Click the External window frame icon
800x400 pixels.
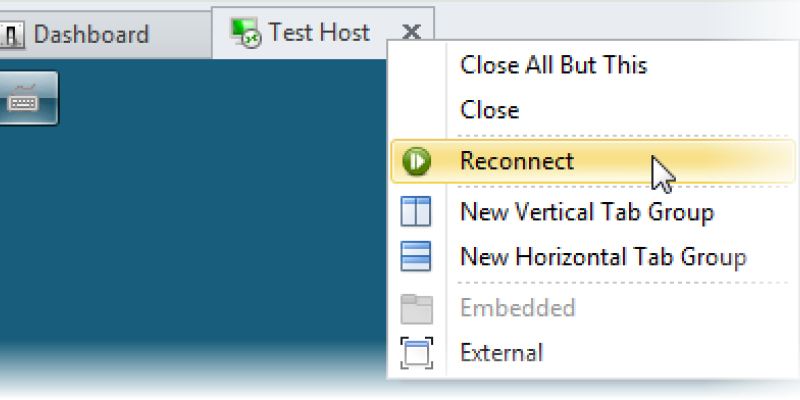(416, 353)
